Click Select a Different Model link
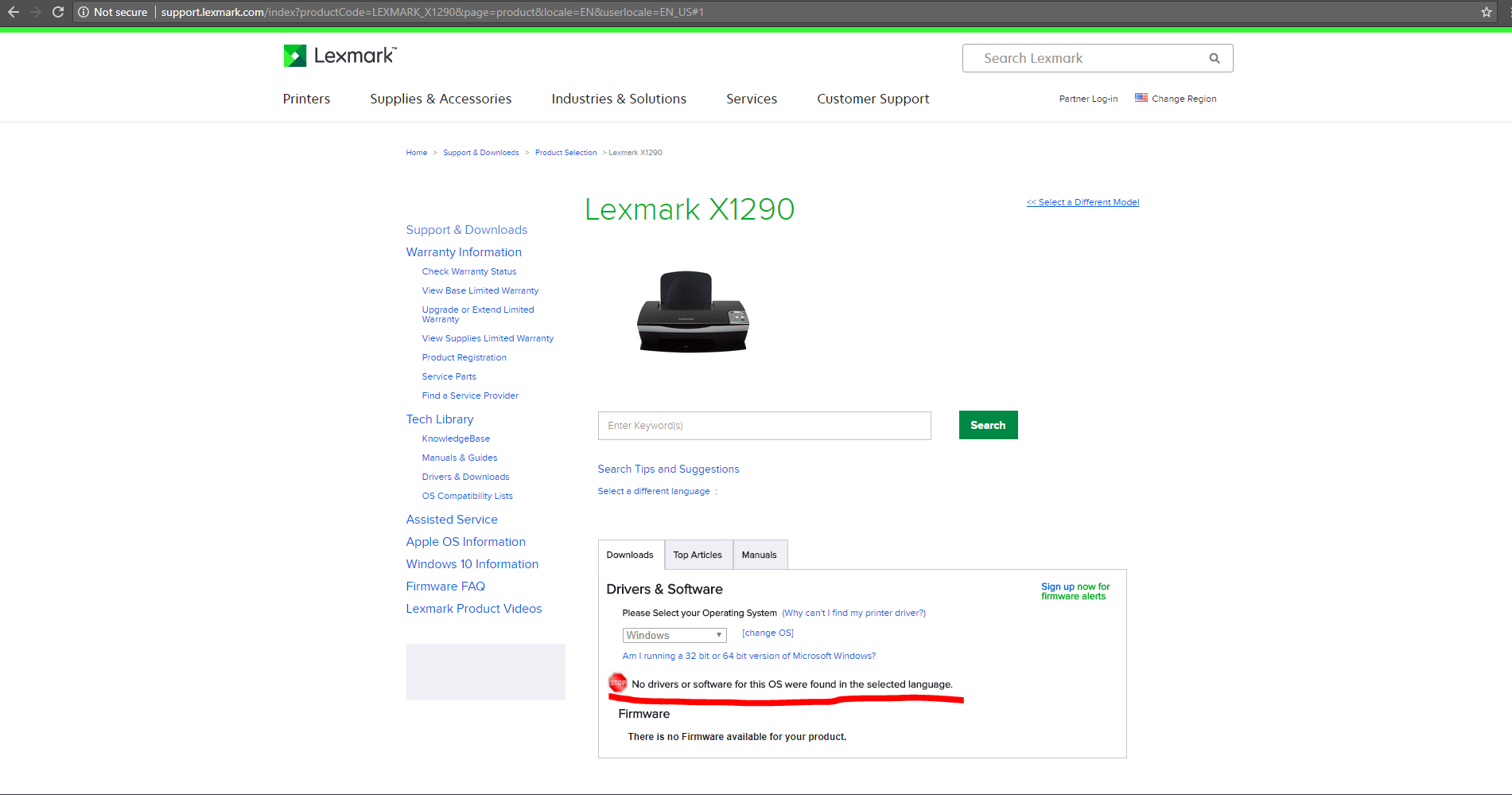The height and width of the screenshot is (795, 1512). (x=1082, y=202)
